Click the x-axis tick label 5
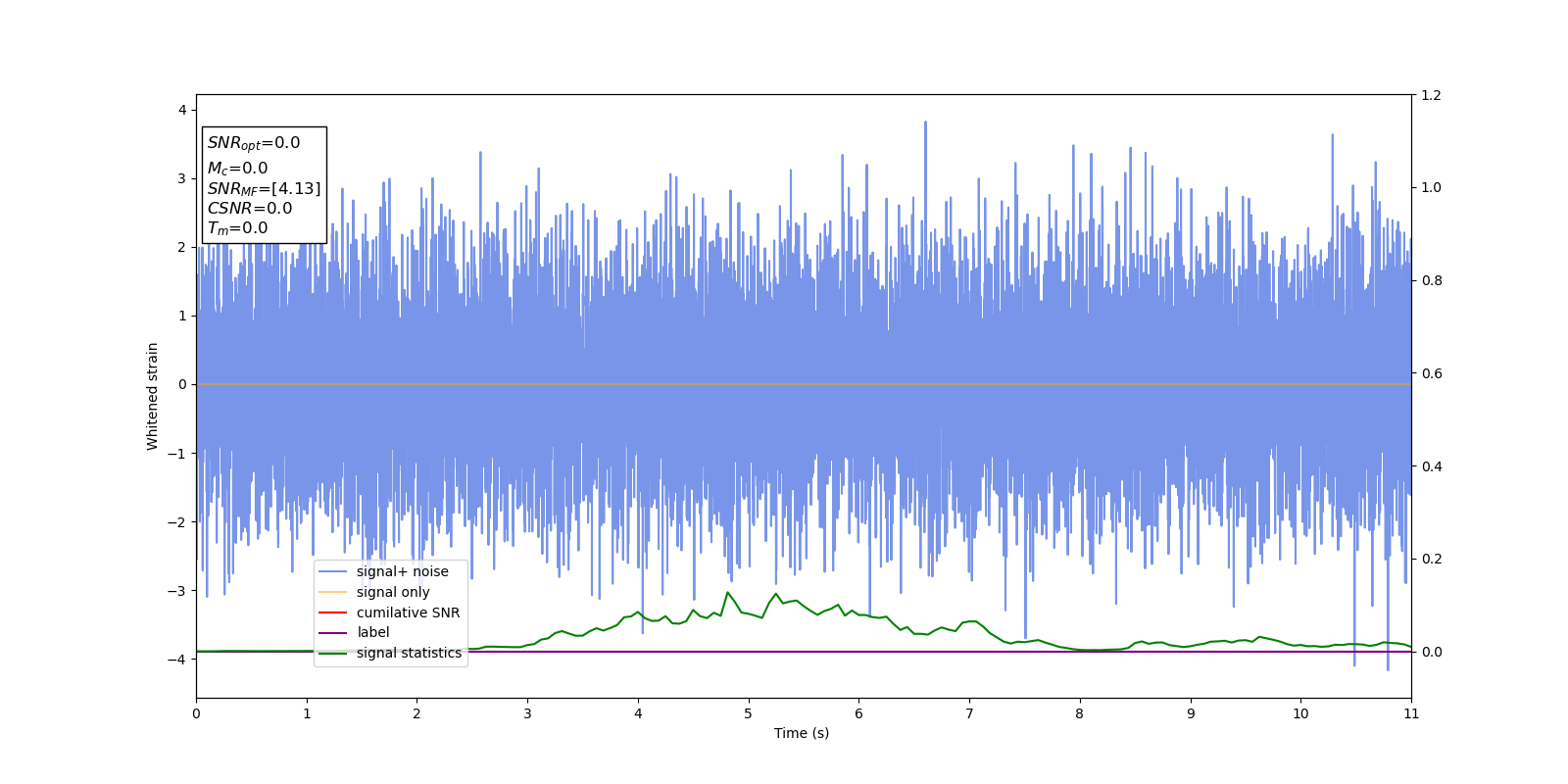Viewport: 1568px width, 784px height. pos(748,713)
